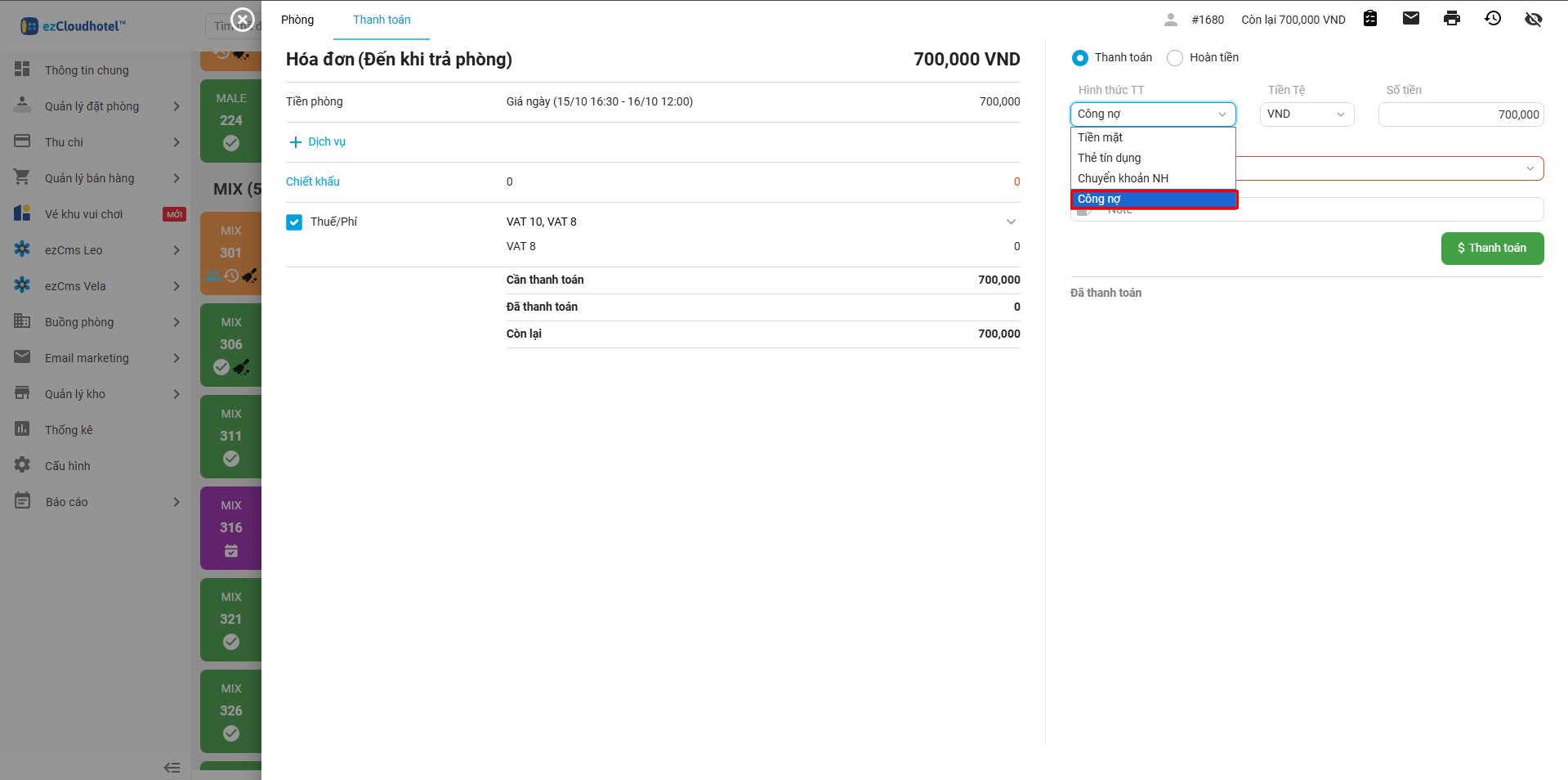The image size is (1568, 780).
Task: Click the Số tiền amount input field
Action: [x=1460, y=114]
